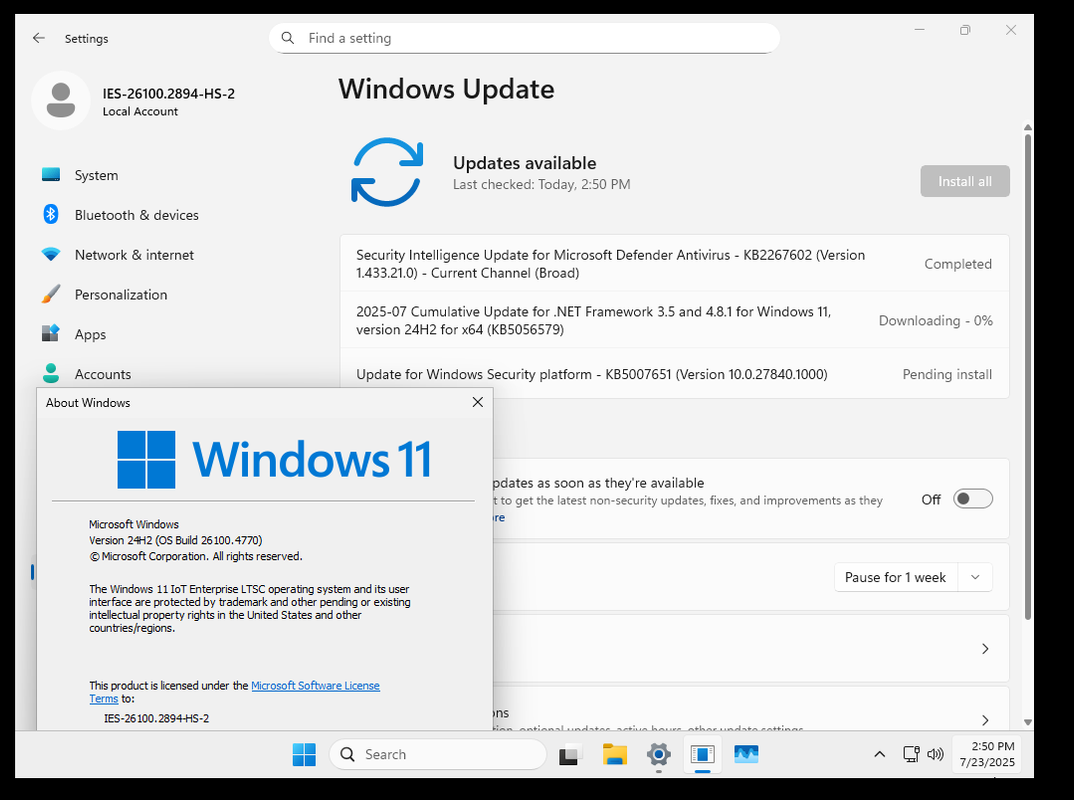
Task: Open the System settings category
Action: (96, 175)
